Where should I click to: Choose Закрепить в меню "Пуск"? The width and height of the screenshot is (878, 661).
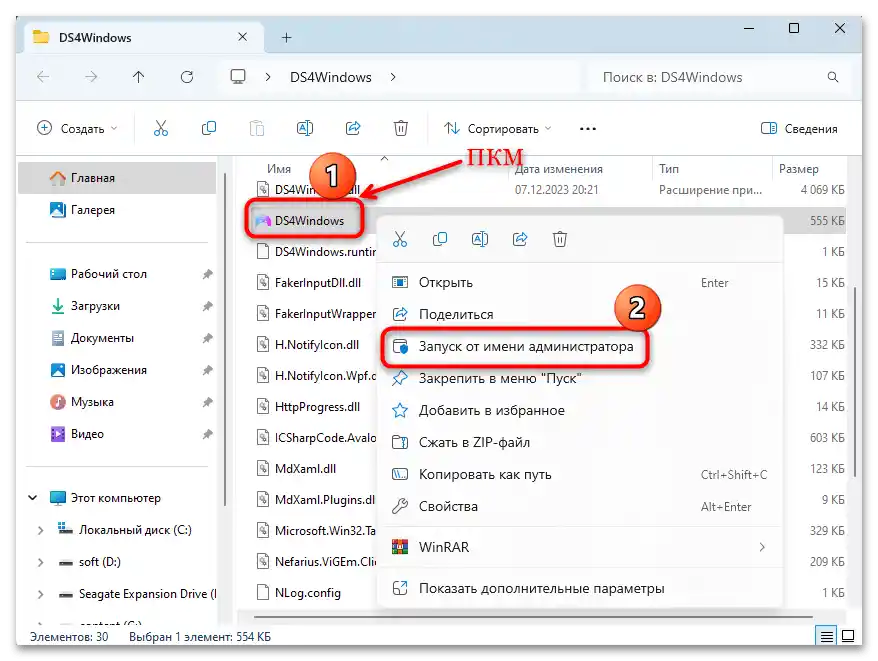pyautogui.click(x=580, y=378)
